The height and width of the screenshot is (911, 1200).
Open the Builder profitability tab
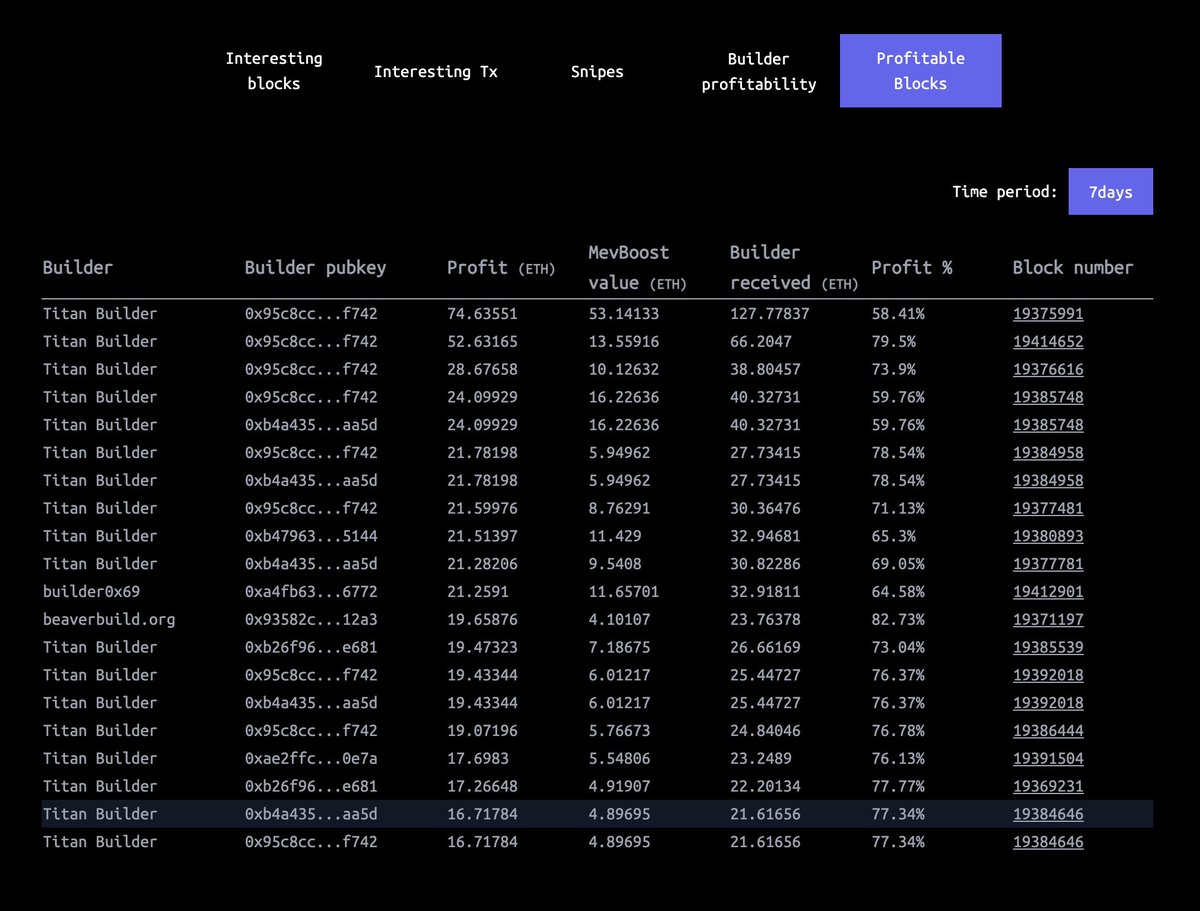click(x=759, y=72)
